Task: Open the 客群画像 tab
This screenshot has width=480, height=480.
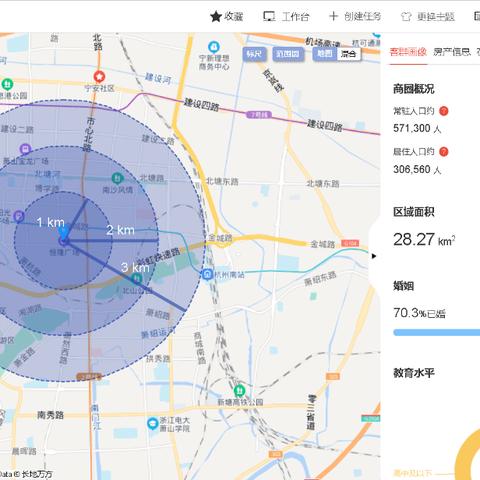Action: tap(408, 52)
